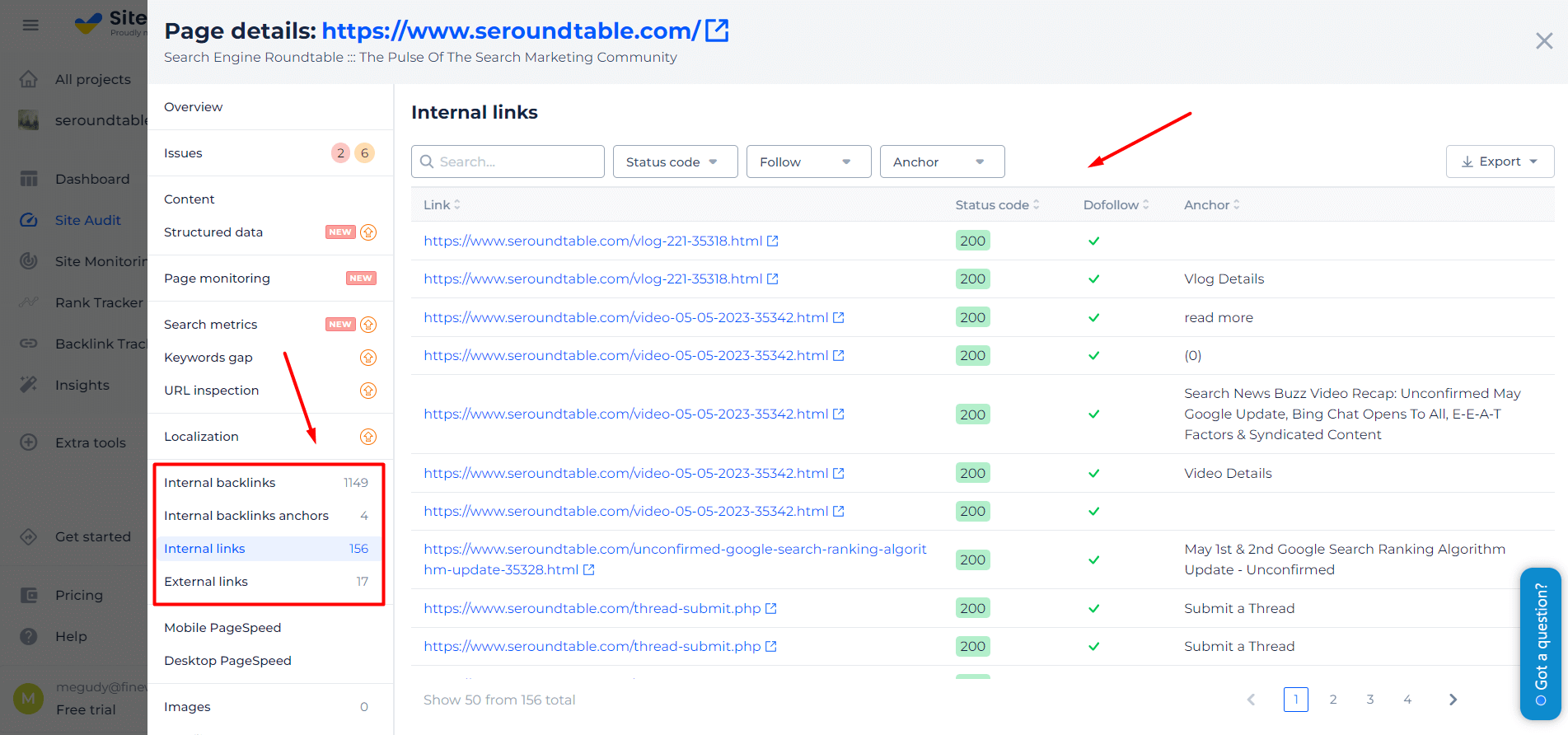Click the Dashboard sidebar icon

29,179
